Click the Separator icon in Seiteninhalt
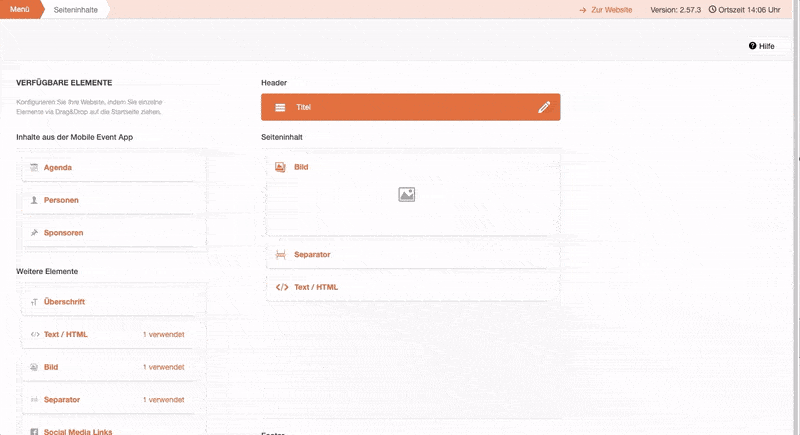Image resolution: width=800 pixels, height=435 pixels. 281,254
